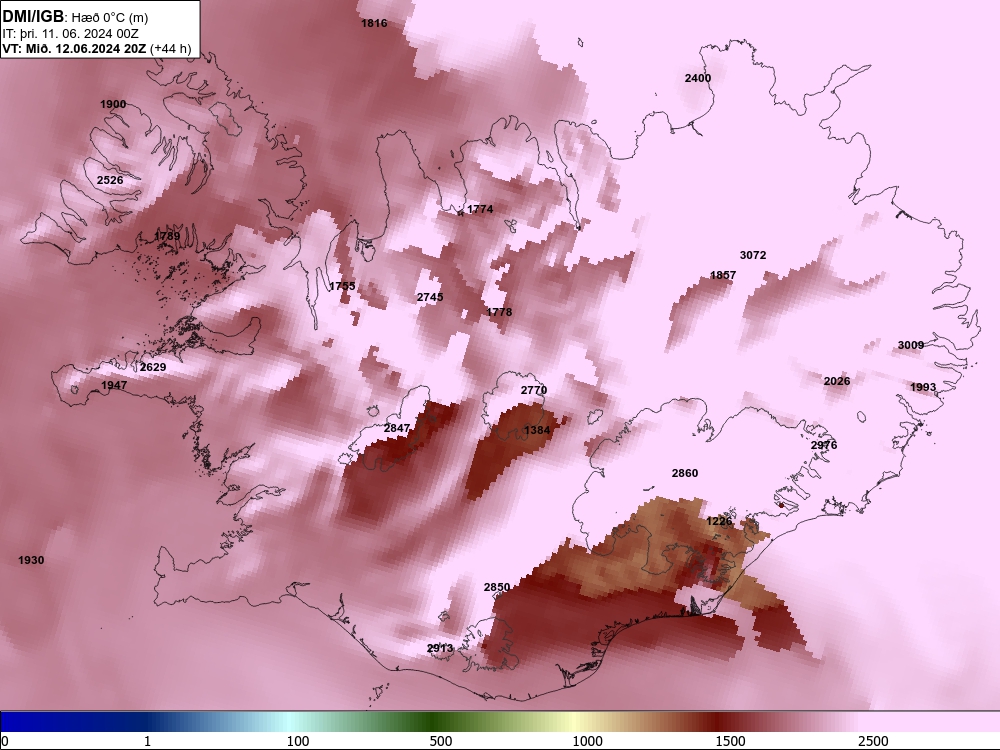1000x750 pixels.
Task: Click the 2400 value in the north
Action: tap(698, 78)
